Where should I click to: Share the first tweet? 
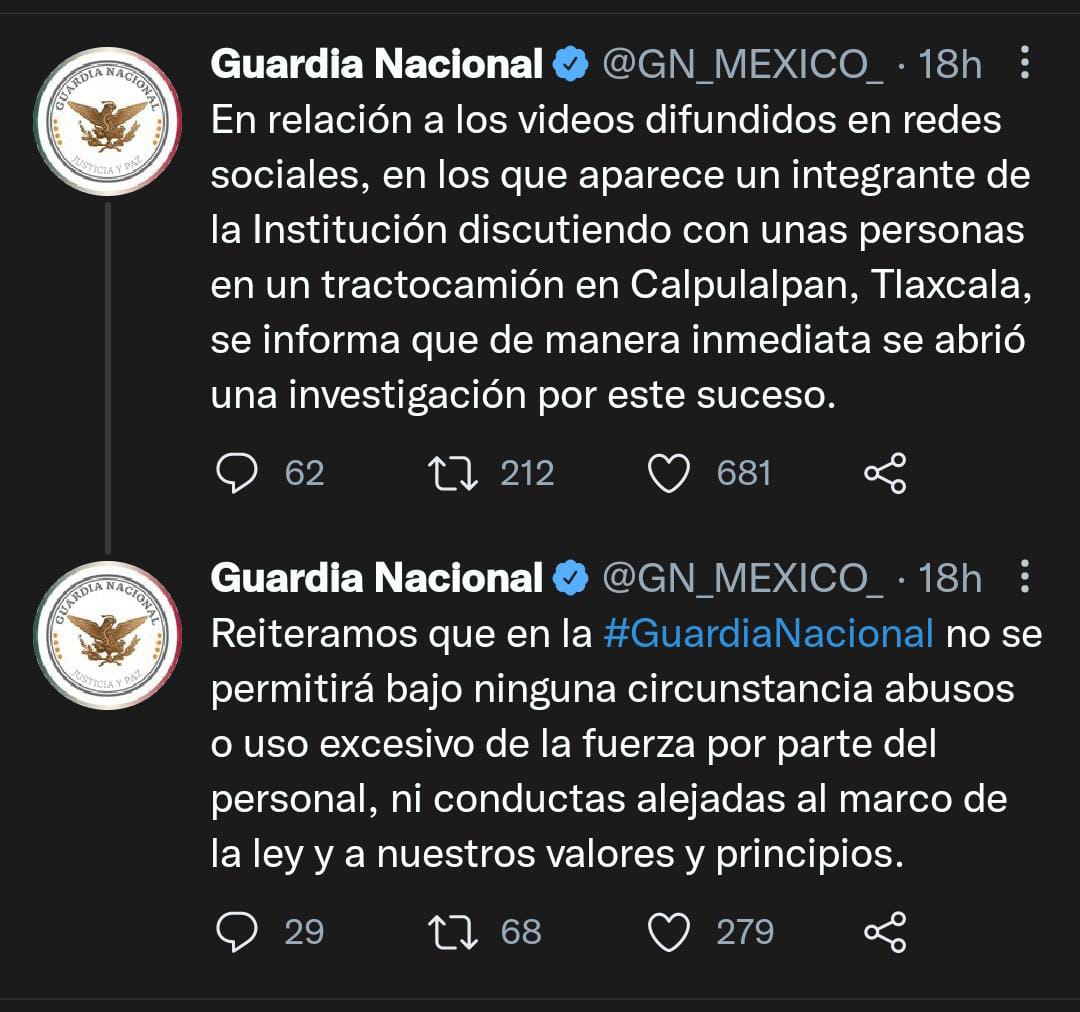click(x=884, y=473)
